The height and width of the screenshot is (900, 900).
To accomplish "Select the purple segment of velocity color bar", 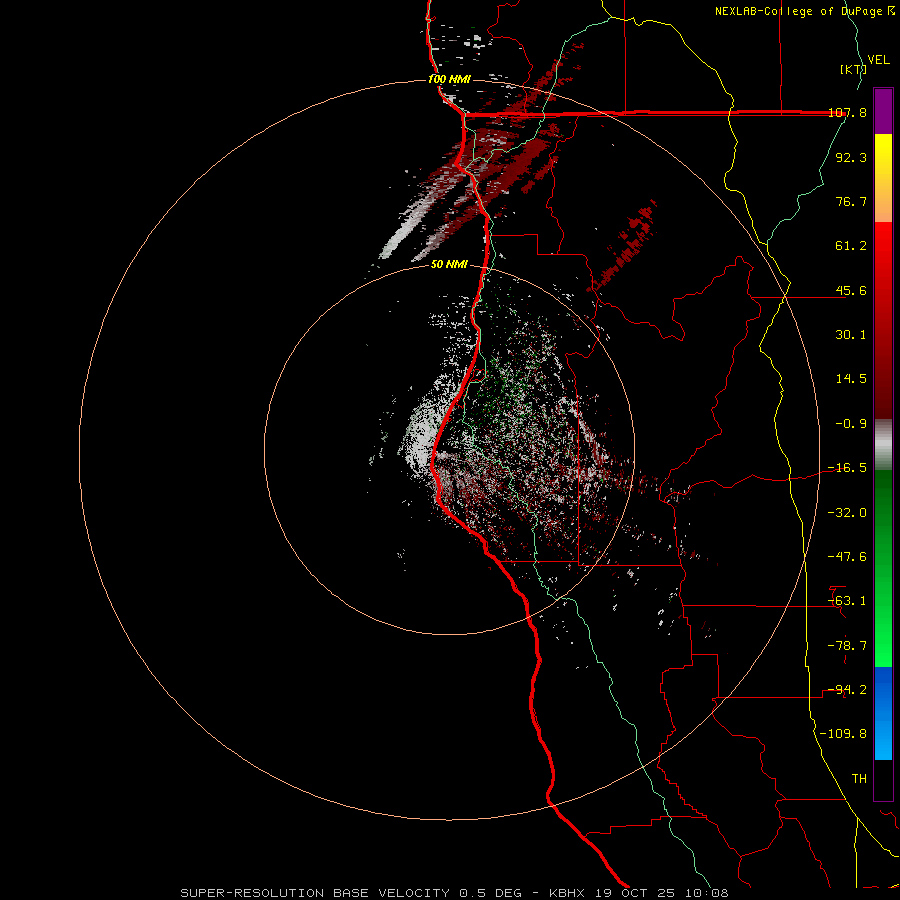I will click(883, 111).
